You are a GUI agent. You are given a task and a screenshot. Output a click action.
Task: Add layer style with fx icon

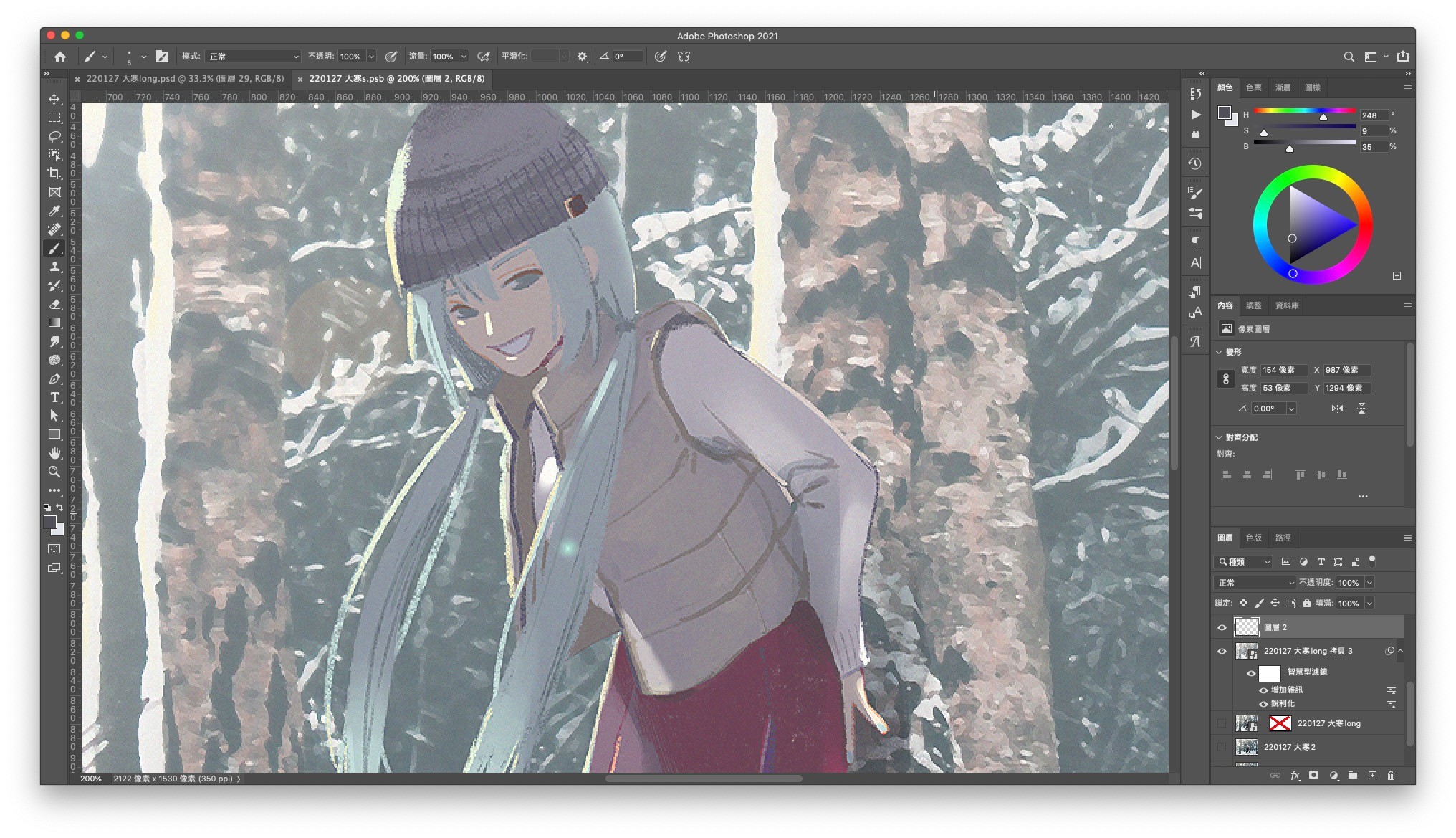pos(1295,776)
